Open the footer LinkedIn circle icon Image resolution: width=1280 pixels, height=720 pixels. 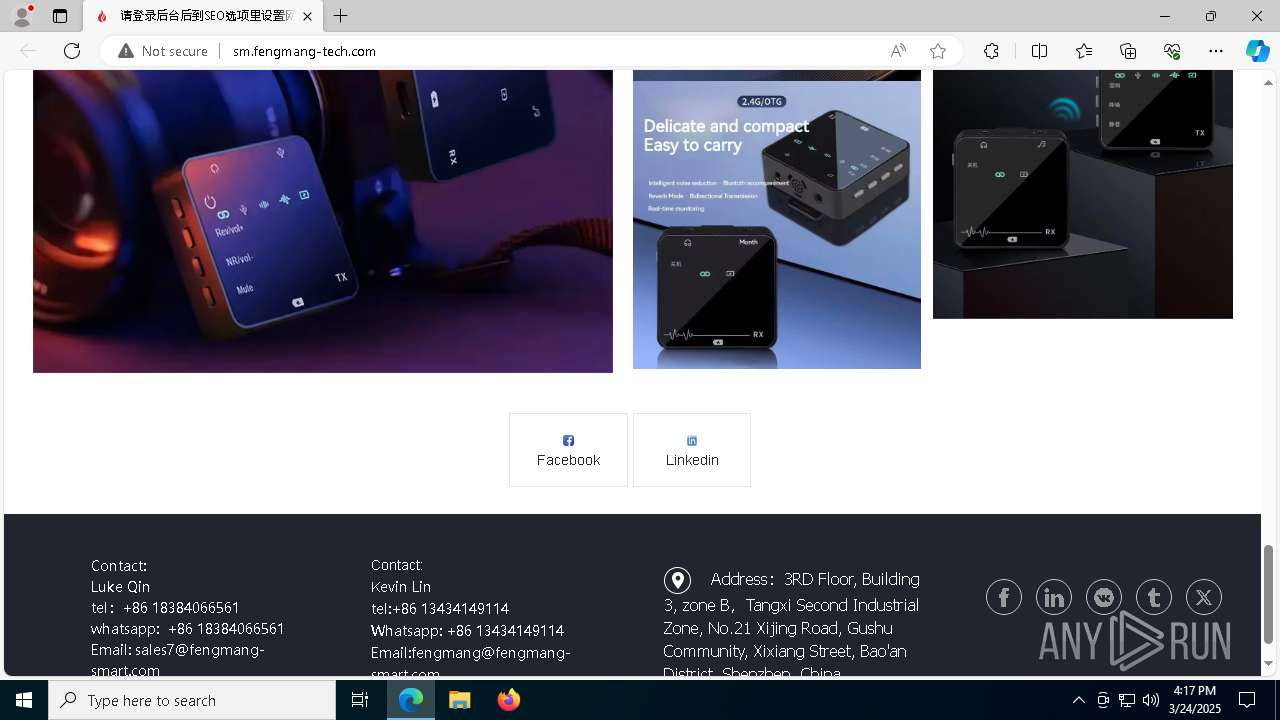(x=1054, y=597)
